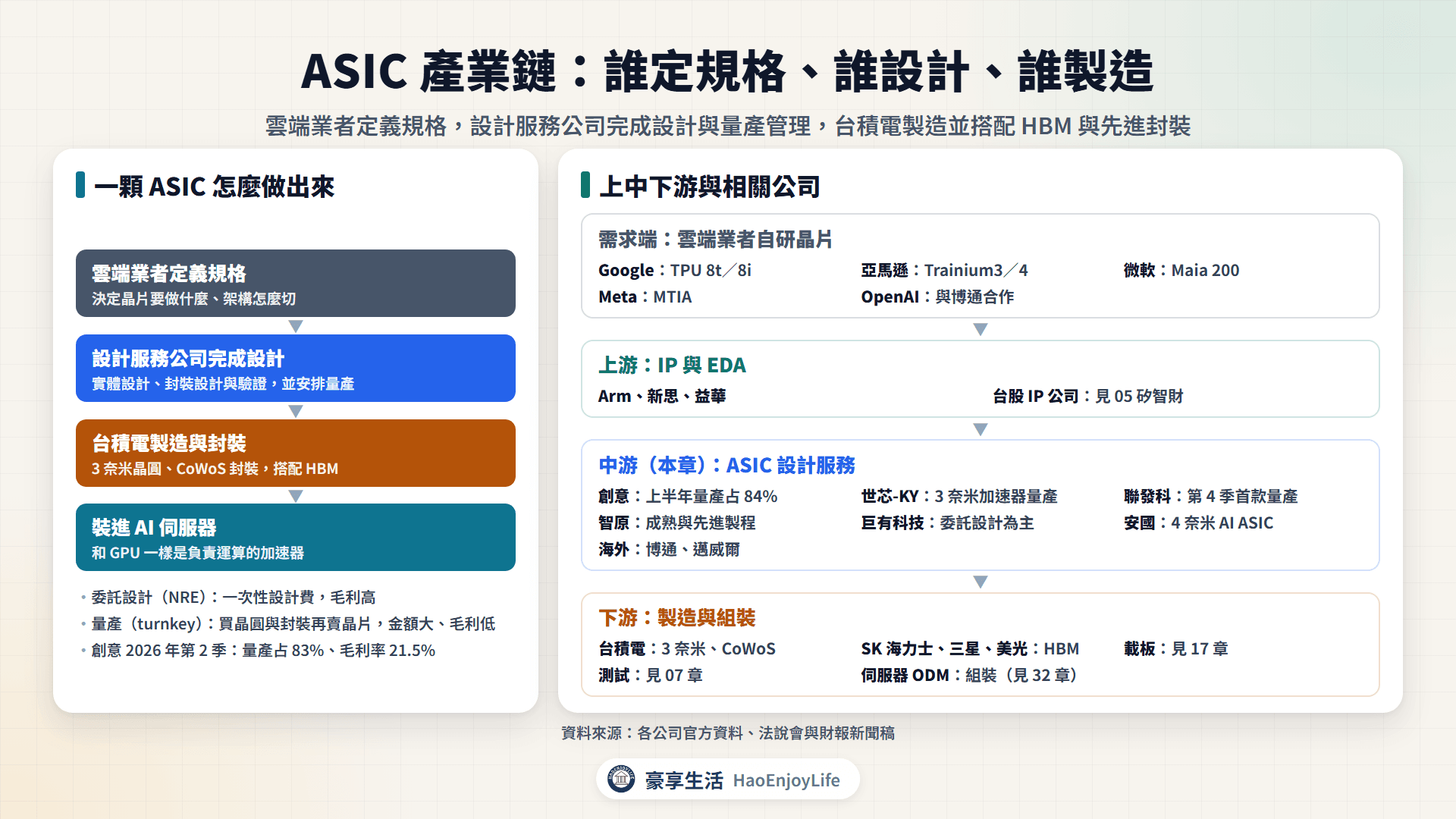Click the HaoEnjoyLife round logo icon
This screenshot has height=819, width=1456.
(x=621, y=779)
